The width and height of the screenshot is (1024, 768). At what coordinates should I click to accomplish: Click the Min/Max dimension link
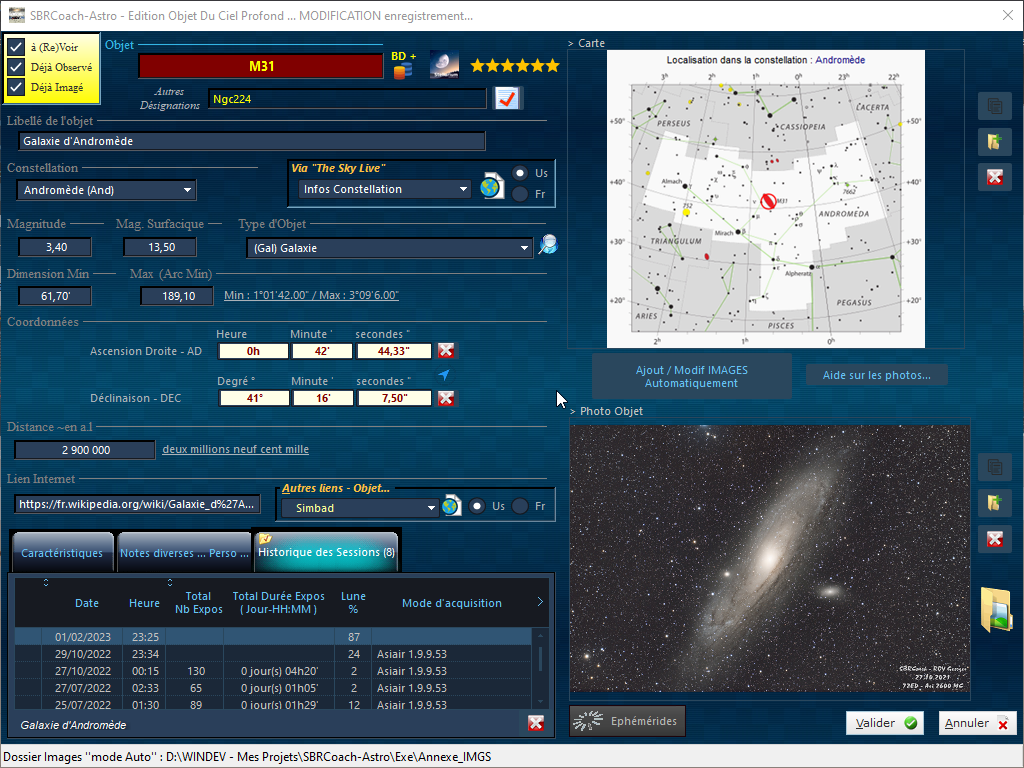[311, 295]
